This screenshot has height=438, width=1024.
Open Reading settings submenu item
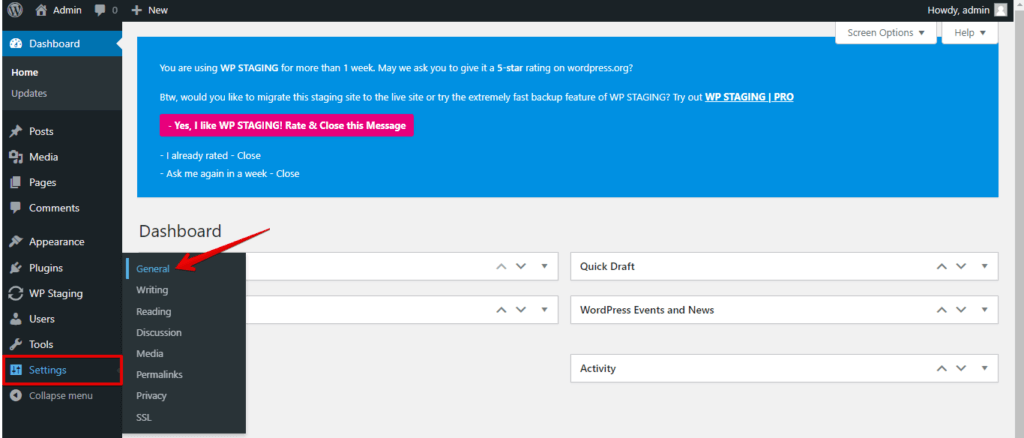click(153, 311)
